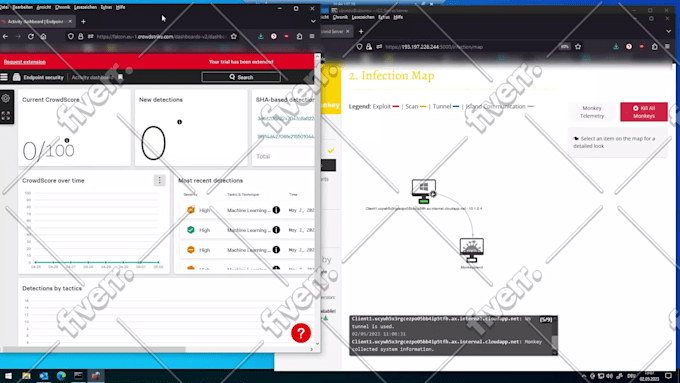The image size is (680, 383).
Task: Open the third High severity detection row
Action: tap(247, 250)
